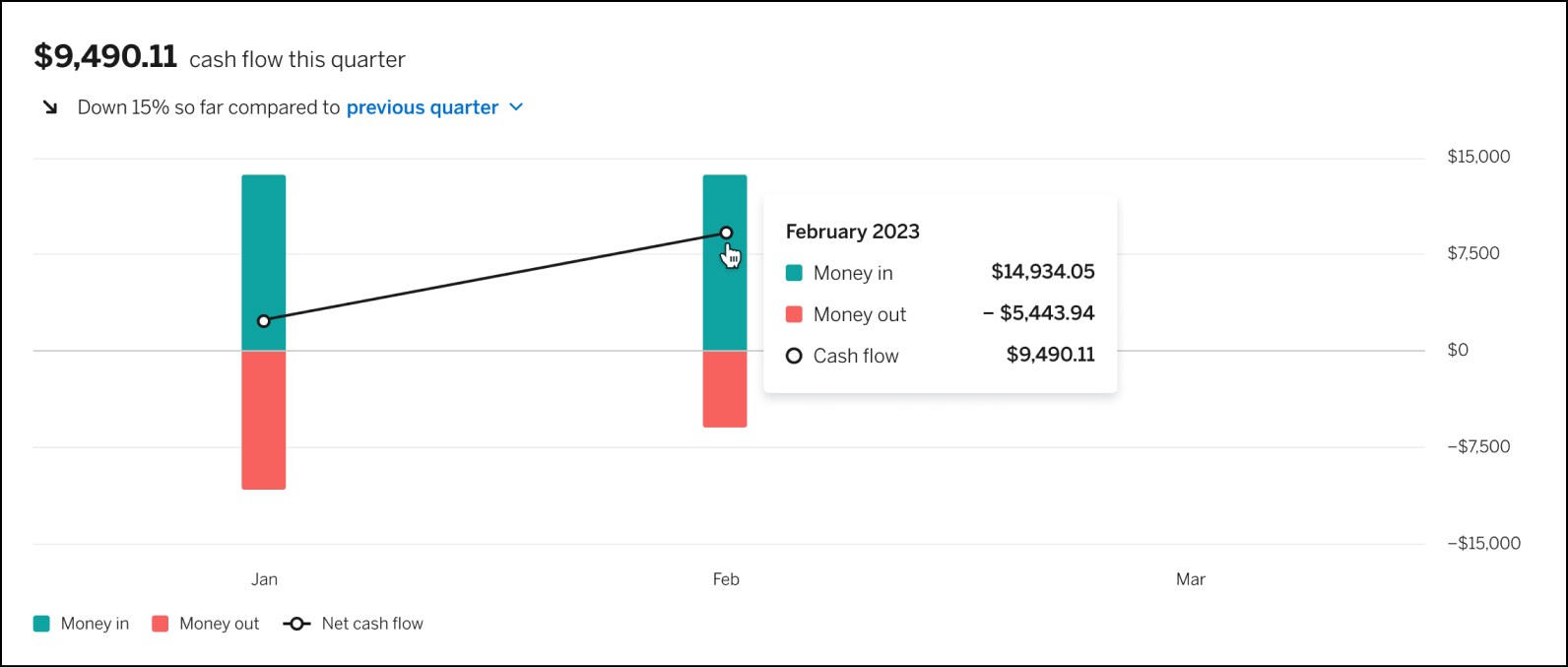Click the Money out swatch in the tooltip

click(x=794, y=313)
